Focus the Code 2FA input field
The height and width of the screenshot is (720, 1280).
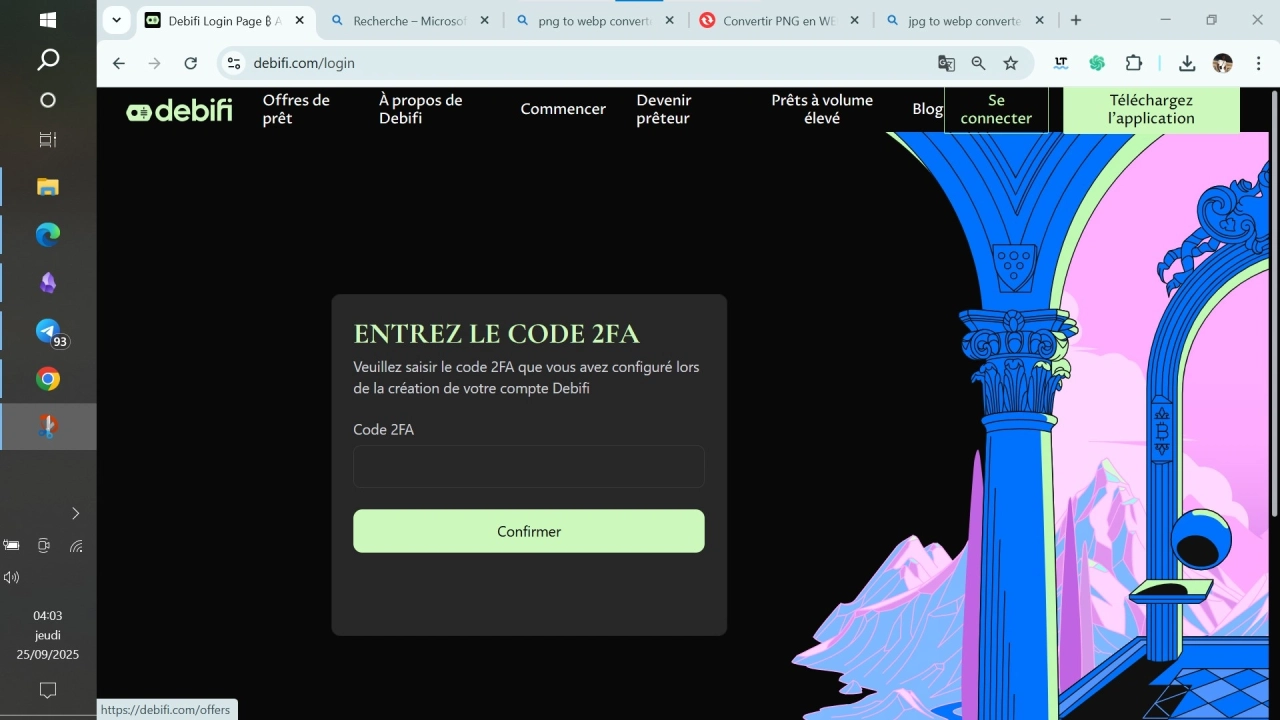tap(528, 466)
